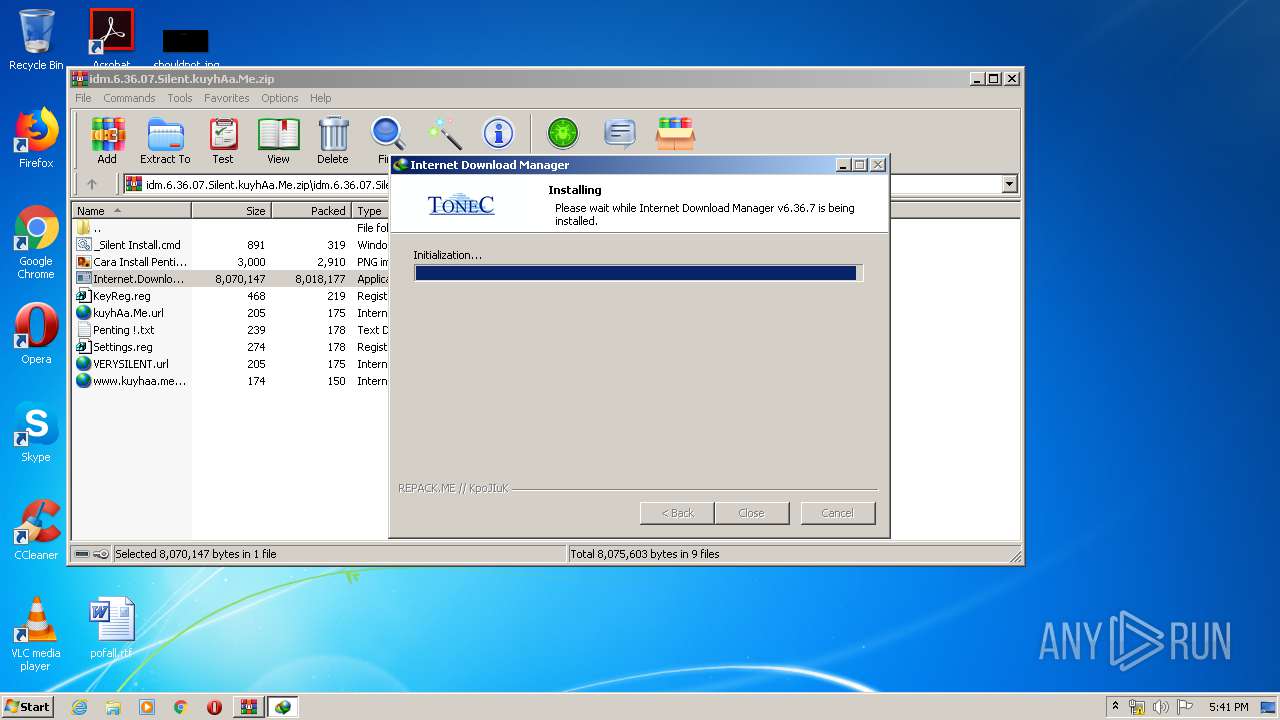Click the Test archive toolbar icon

(223, 140)
